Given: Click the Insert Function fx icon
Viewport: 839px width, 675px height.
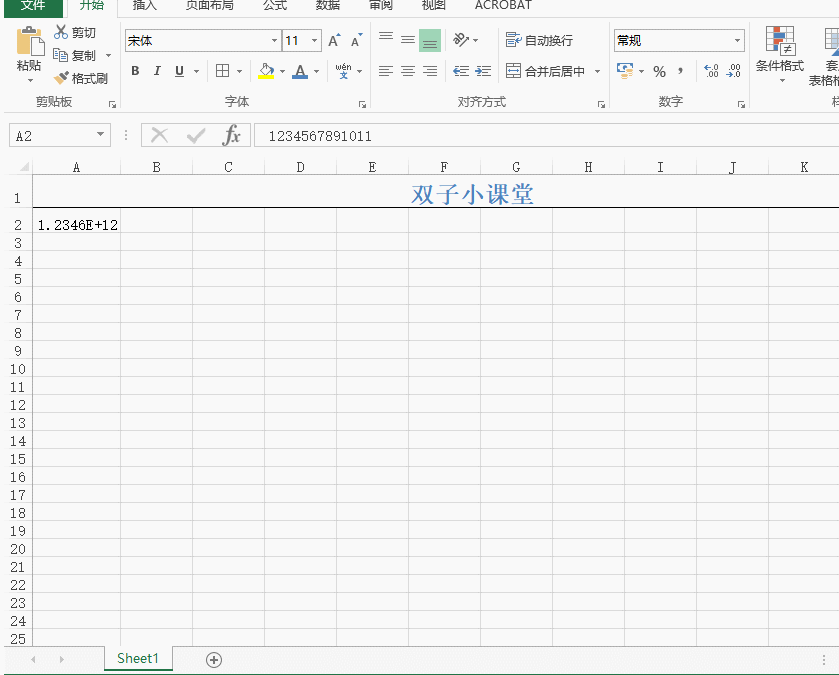Looking at the screenshot, I should click(232, 136).
